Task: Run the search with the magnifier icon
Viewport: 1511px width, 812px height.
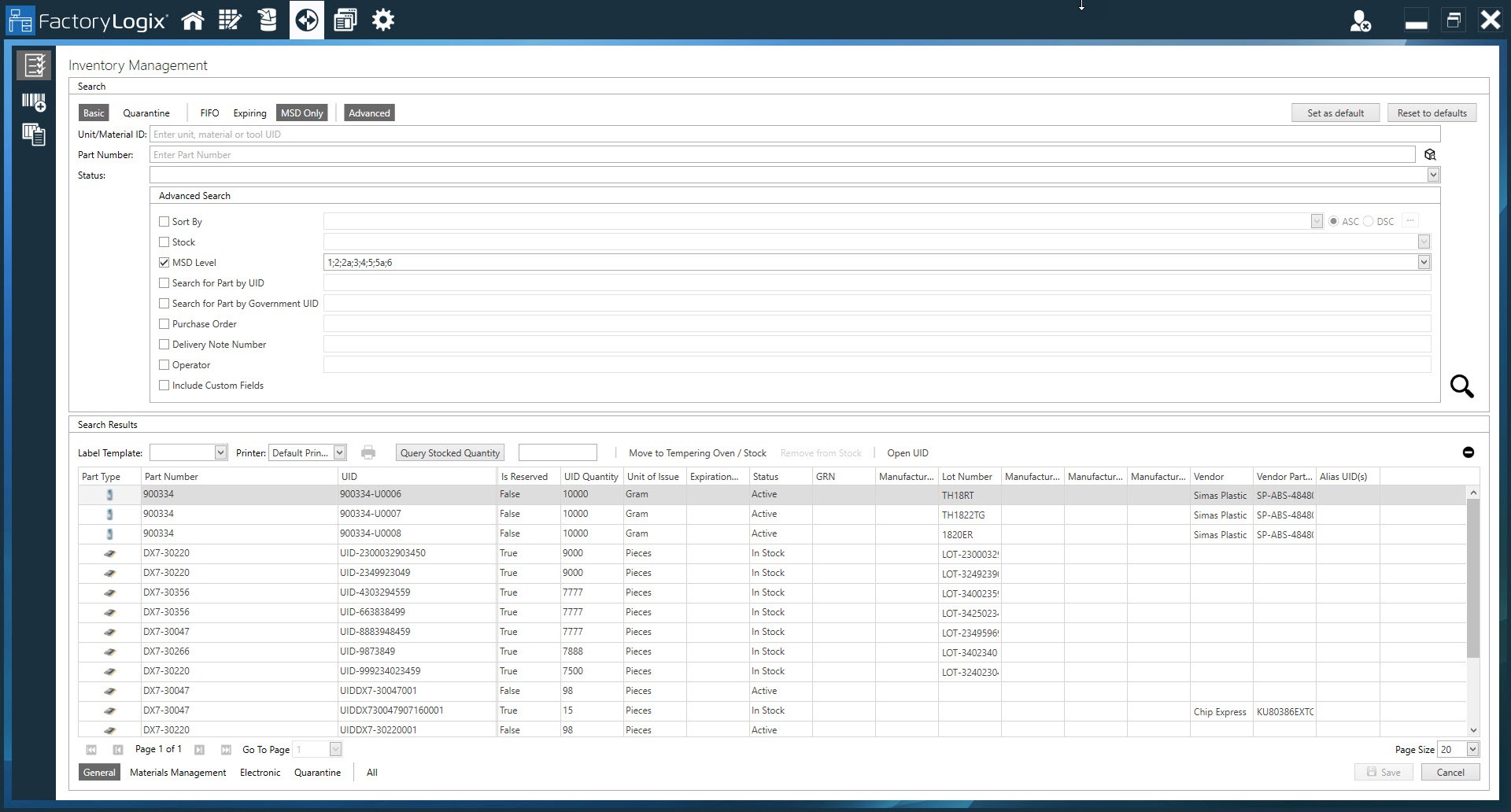Action: coord(1461,386)
